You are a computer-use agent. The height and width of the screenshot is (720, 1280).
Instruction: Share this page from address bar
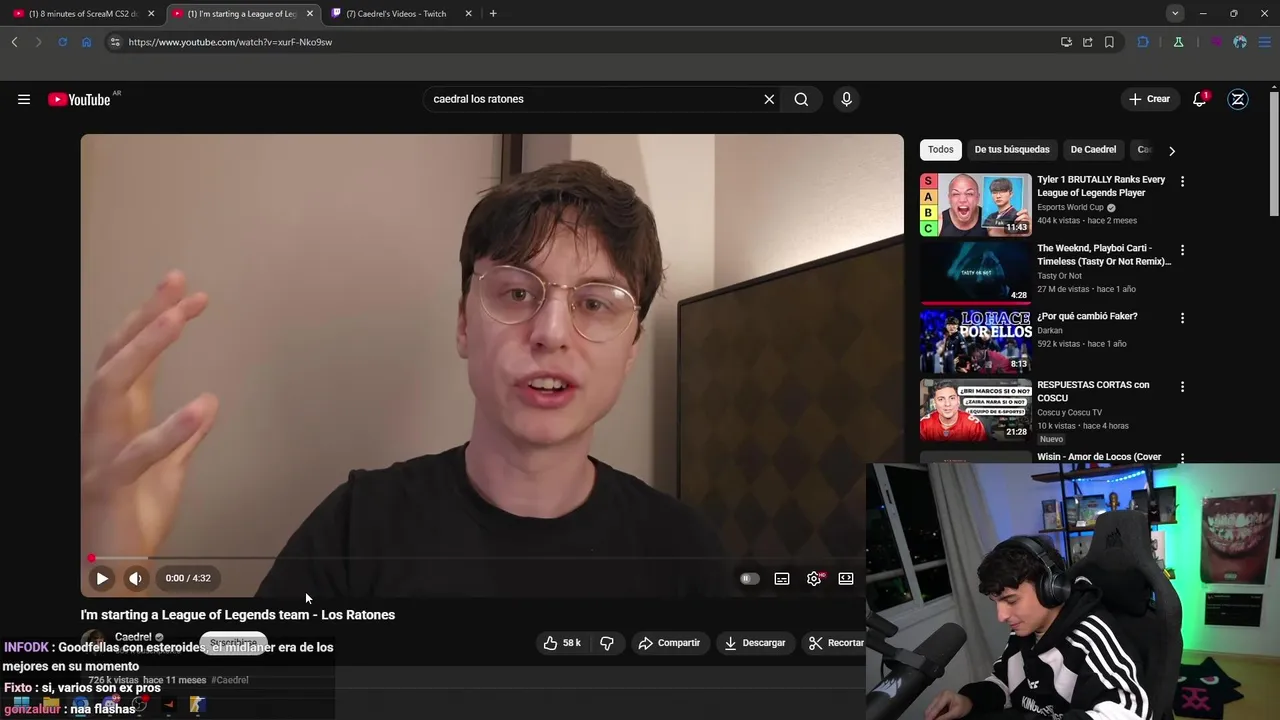(x=1088, y=42)
